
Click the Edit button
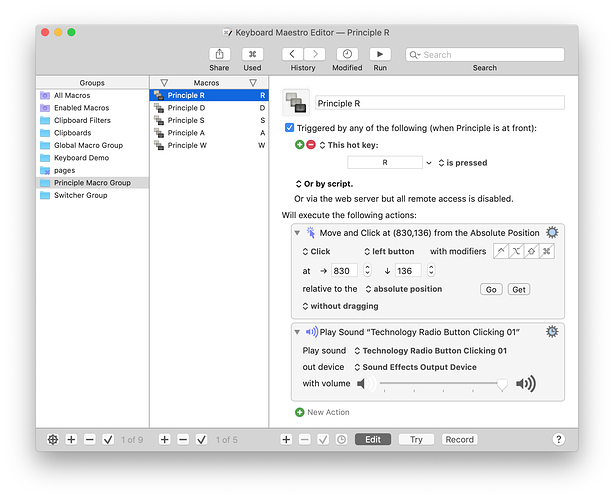click(373, 440)
